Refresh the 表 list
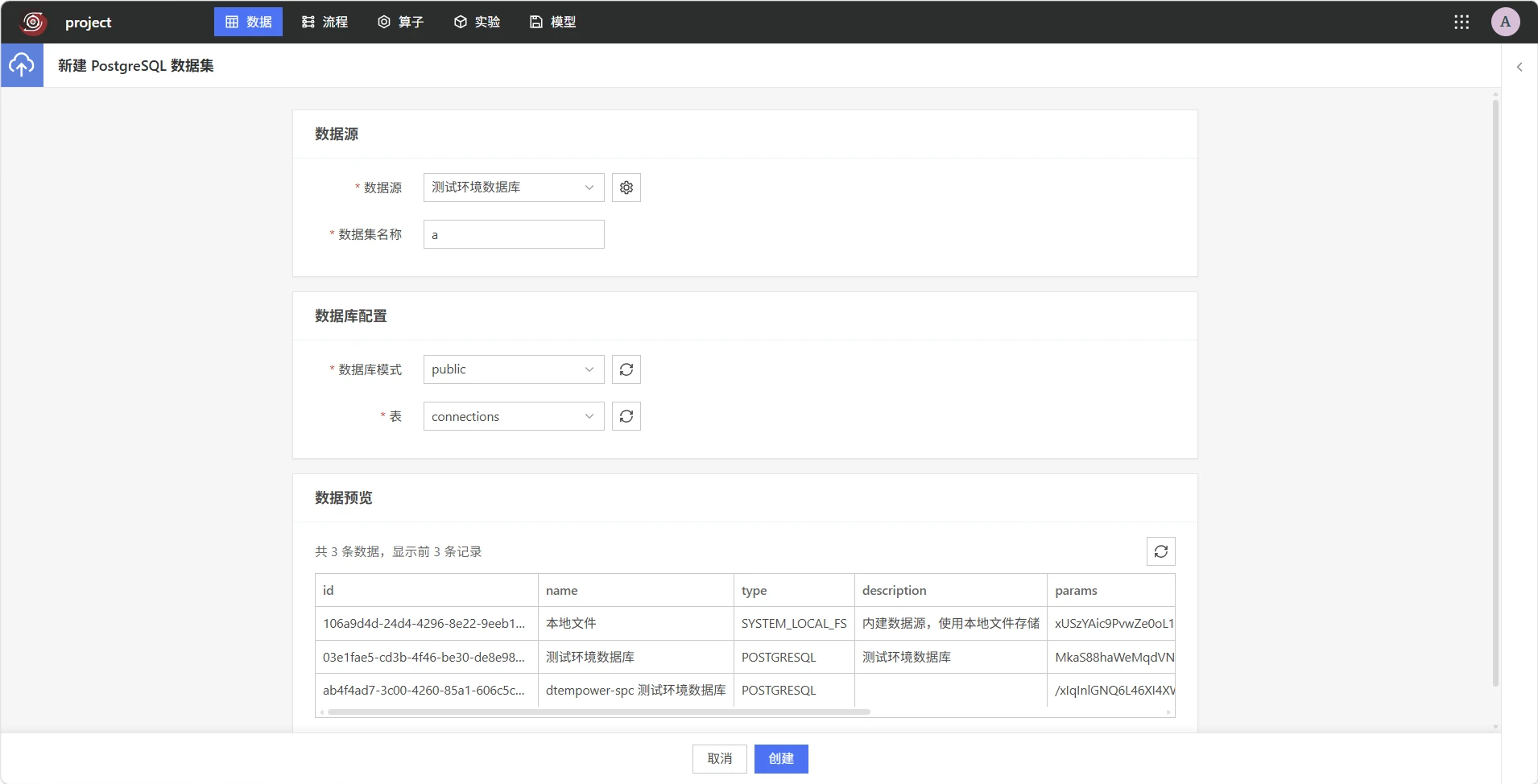Screen dimensions: 1538x784 [626, 416]
